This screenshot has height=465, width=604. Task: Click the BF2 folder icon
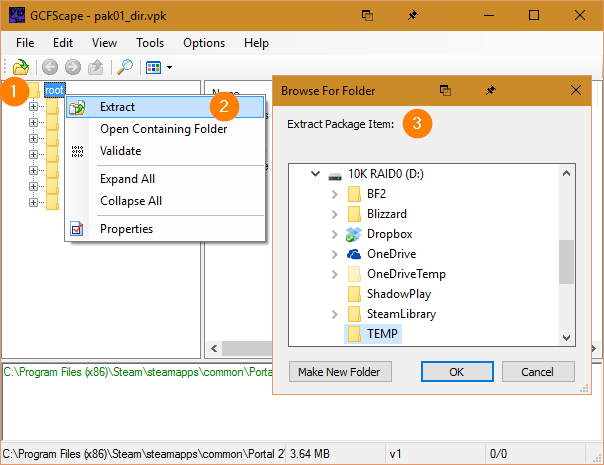(354, 194)
